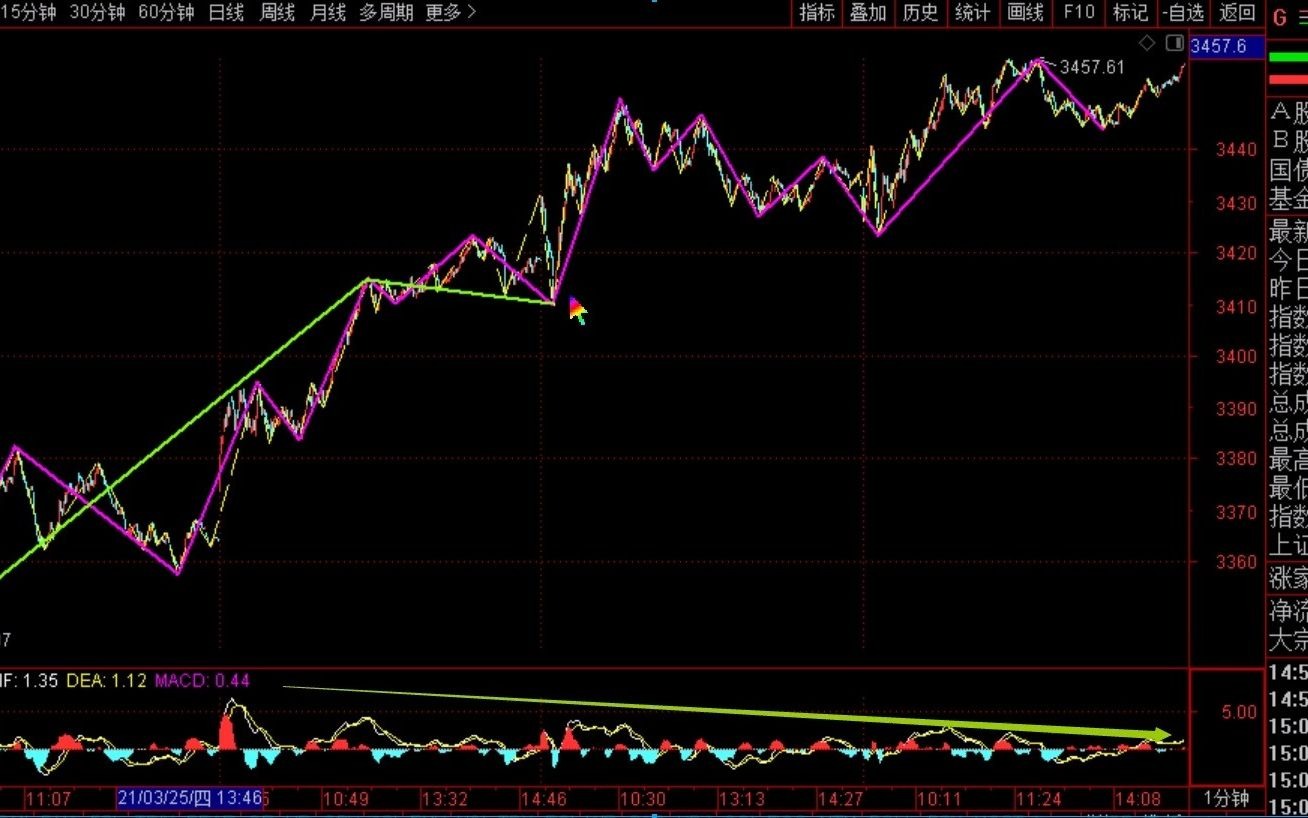The width and height of the screenshot is (1308, 818).
Task: Open the 多周期 multi-period view
Action: pos(386,13)
